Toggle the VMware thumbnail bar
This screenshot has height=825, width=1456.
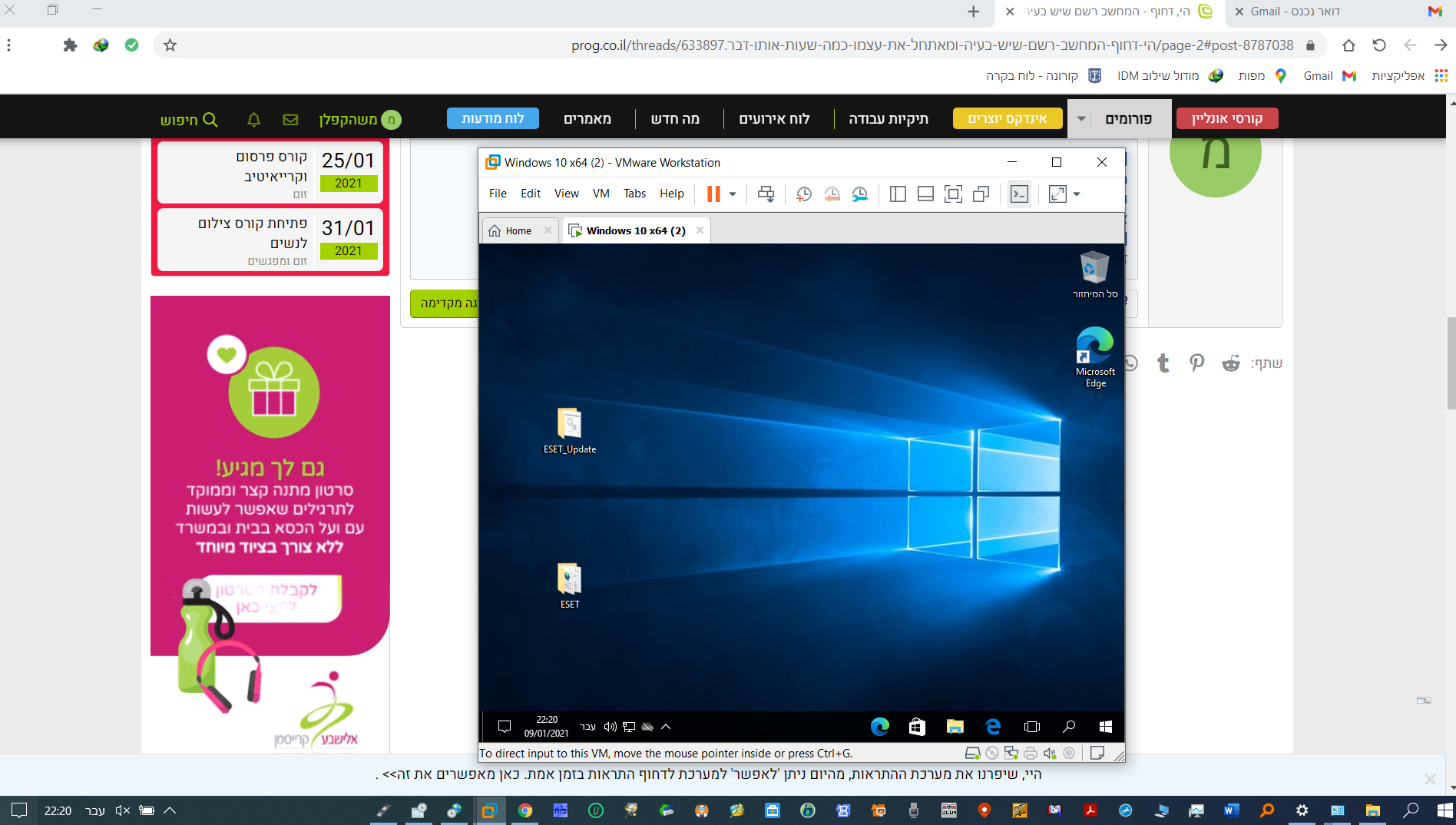point(925,194)
